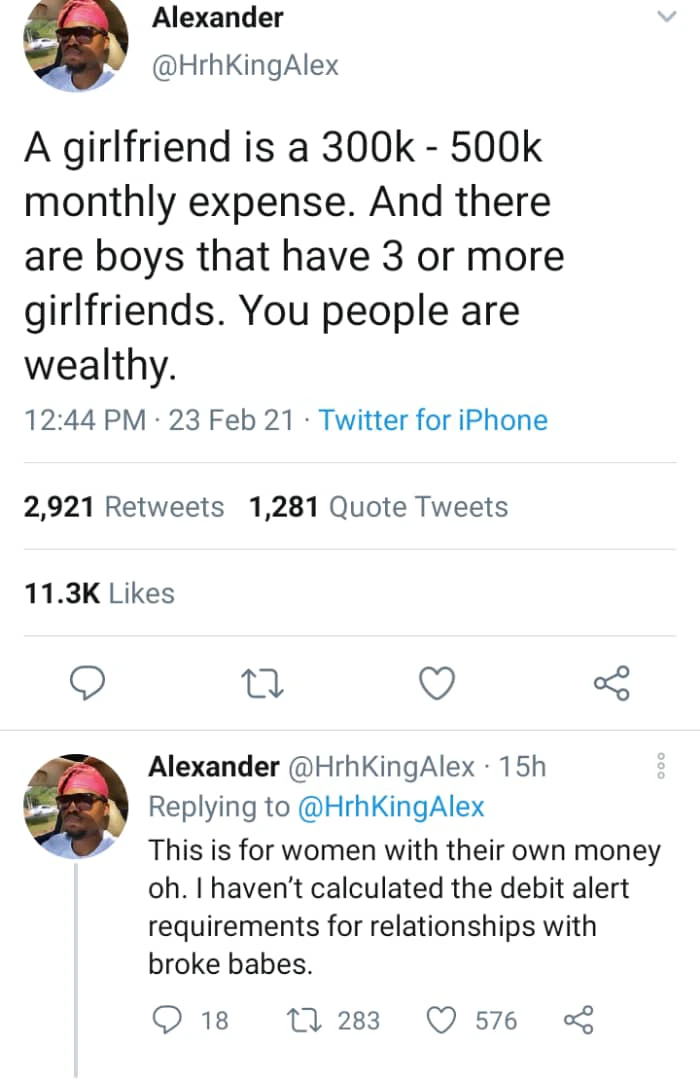Viewport: 700px width, 1080px height.
Task: Open dropdown chevron on main tweet
Action: (665, 17)
